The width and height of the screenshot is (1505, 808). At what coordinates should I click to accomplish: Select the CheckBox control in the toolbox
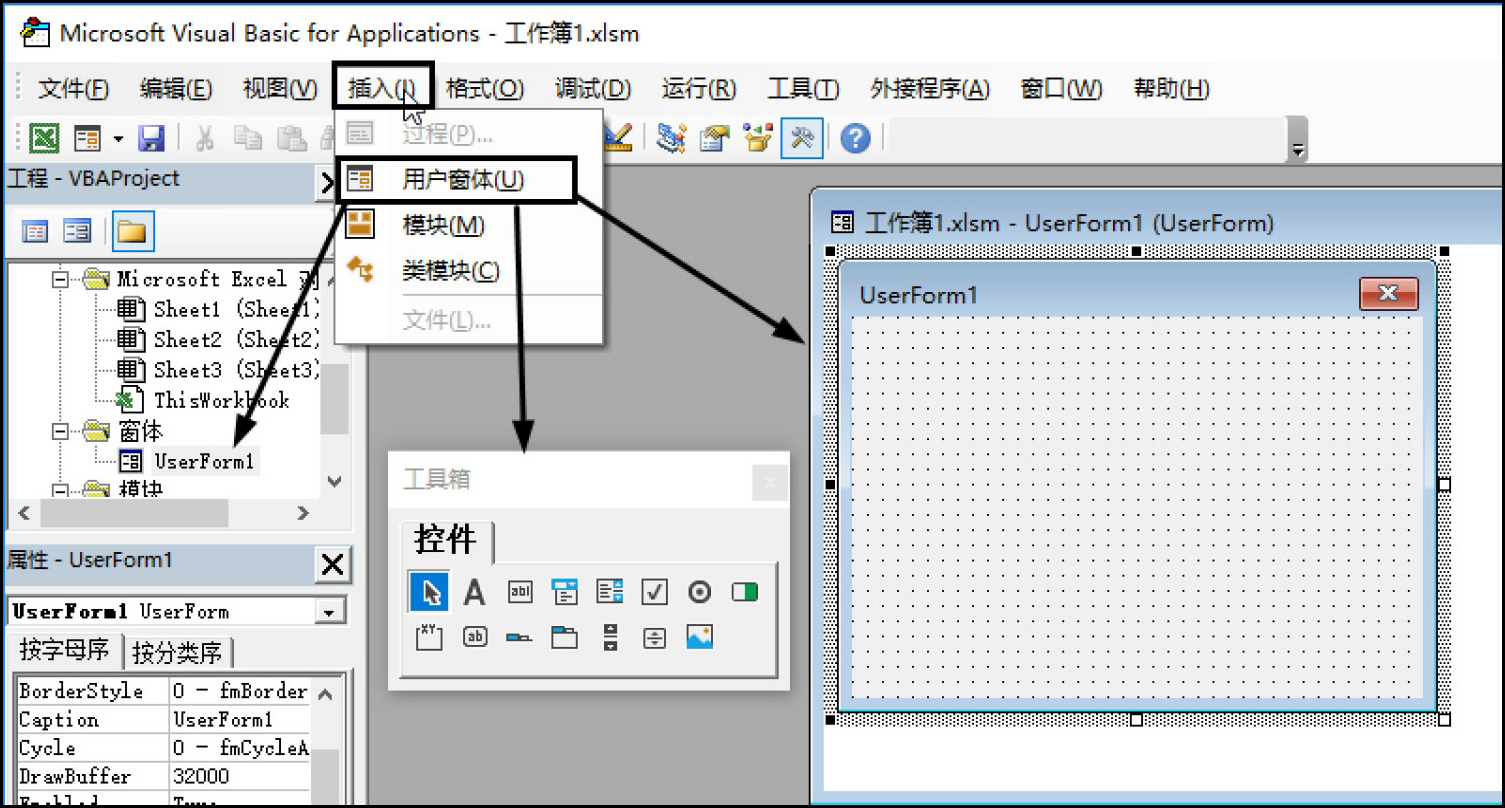(654, 592)
